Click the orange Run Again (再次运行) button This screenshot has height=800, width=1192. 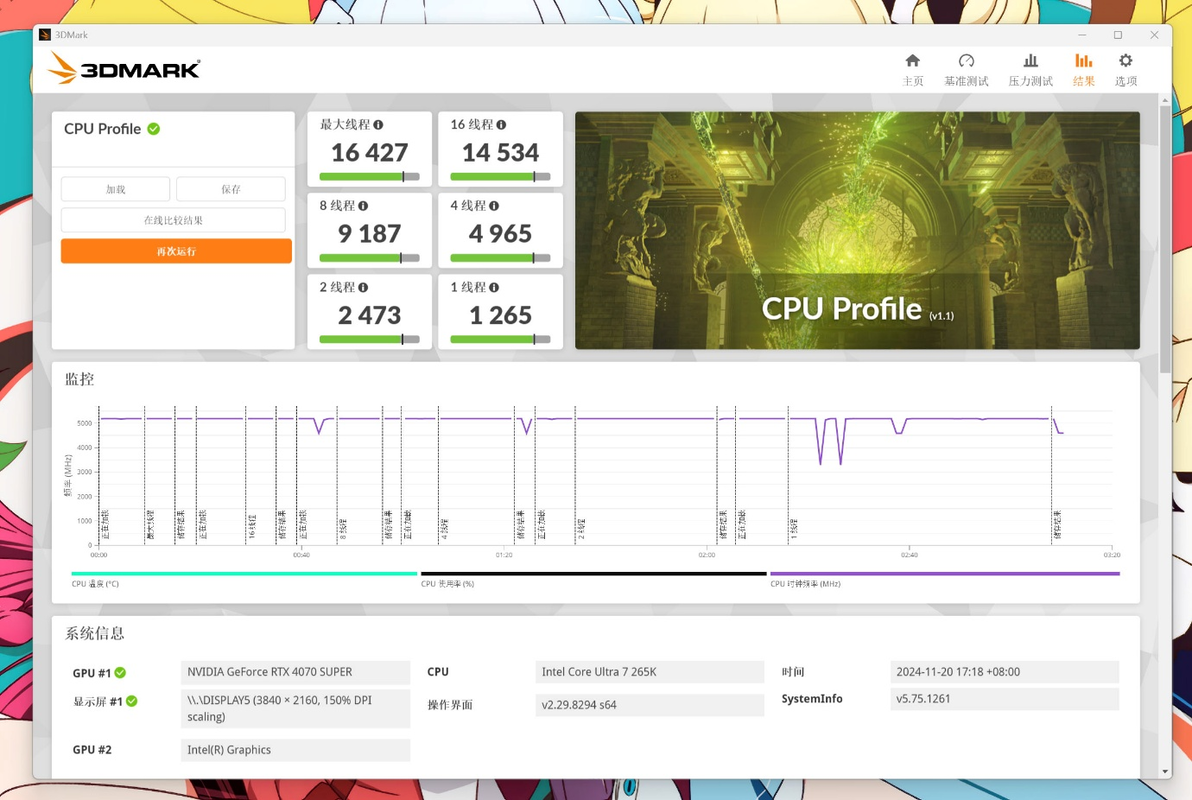176,251
